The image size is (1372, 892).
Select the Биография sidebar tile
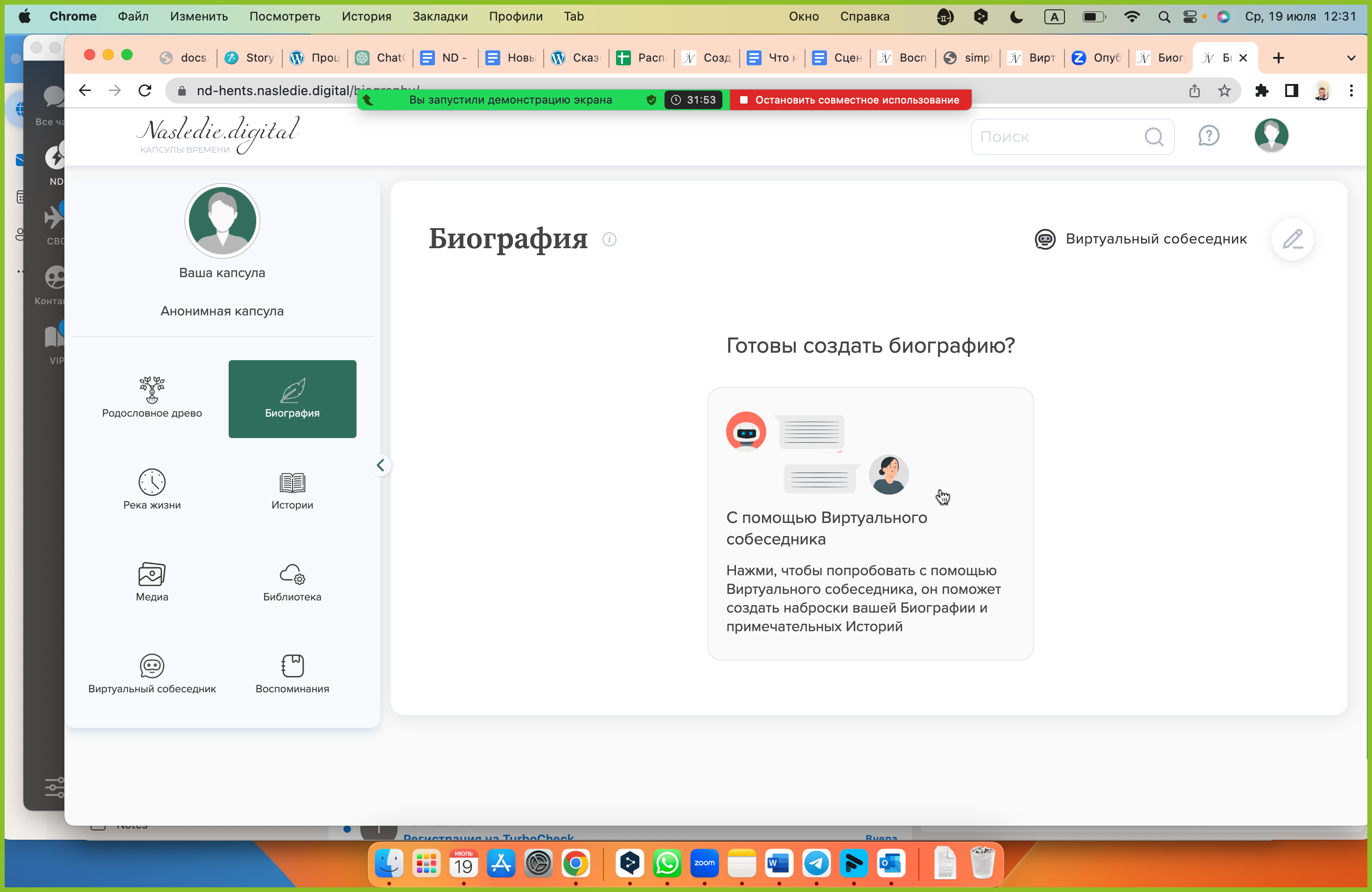[292, 398]
